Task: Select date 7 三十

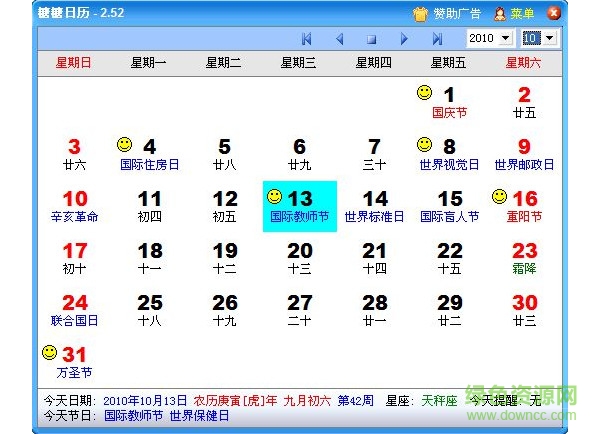Action: pos(374,155)
